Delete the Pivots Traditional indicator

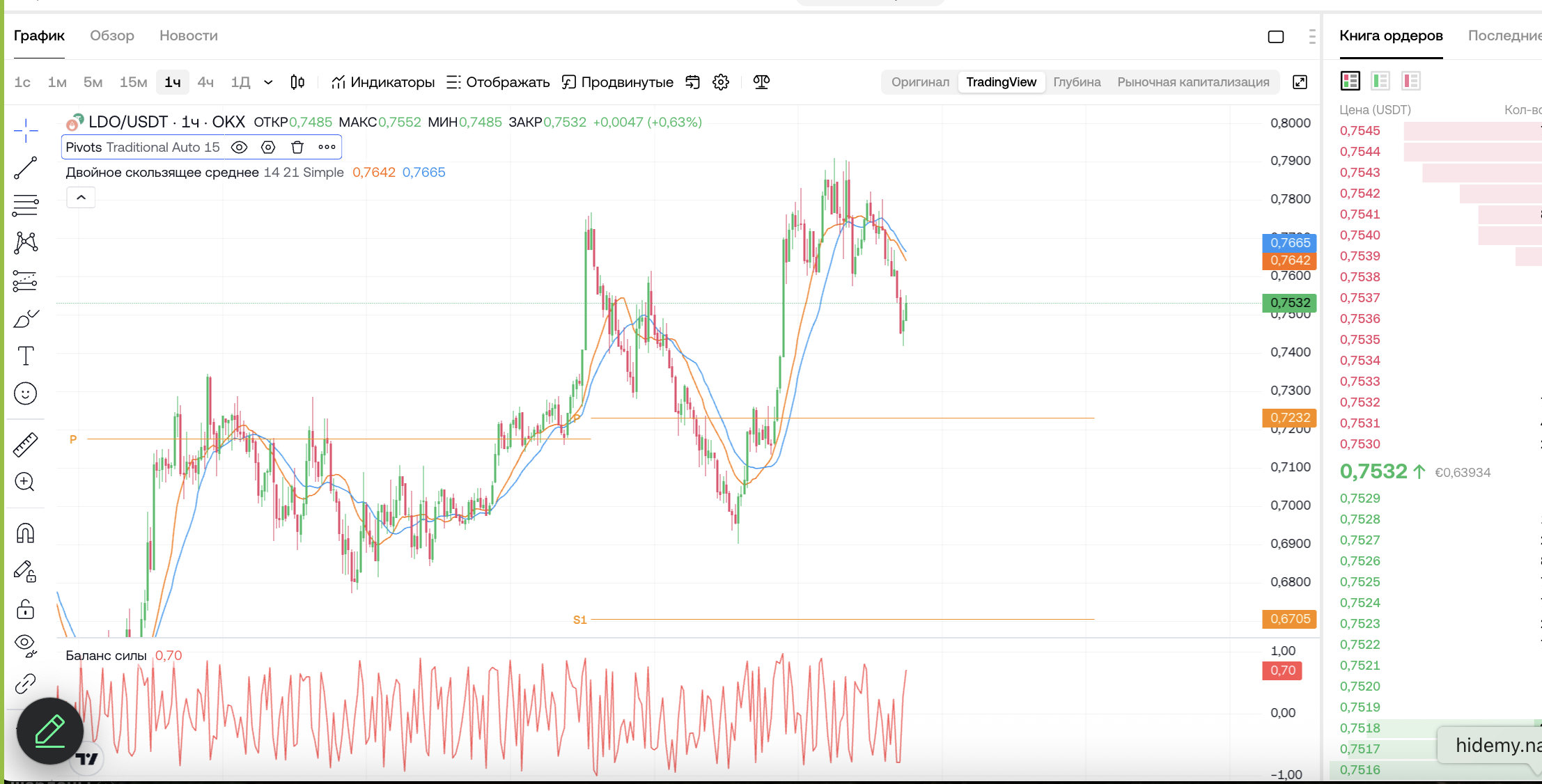point(297,147)
